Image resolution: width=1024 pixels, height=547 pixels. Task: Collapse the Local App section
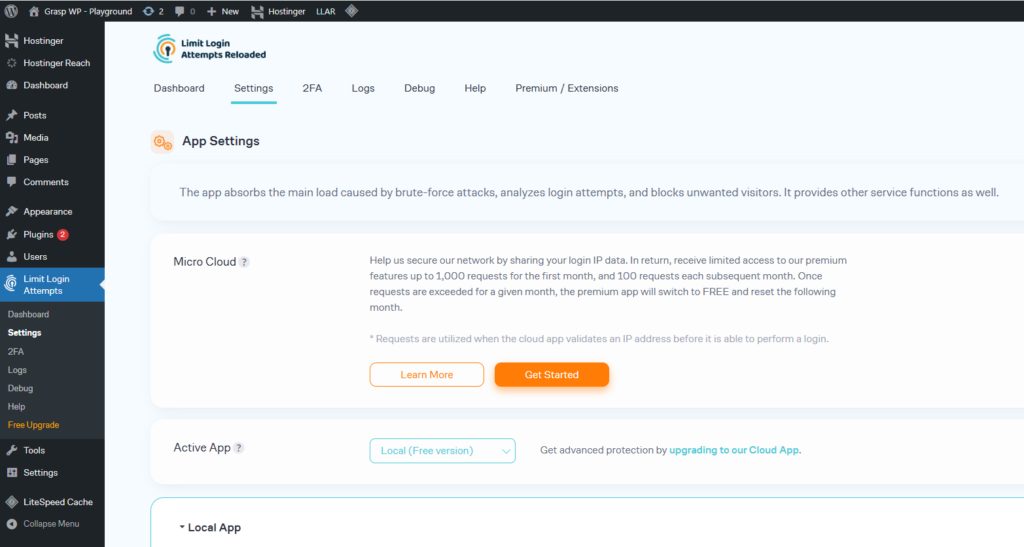(x=210, y=527)
